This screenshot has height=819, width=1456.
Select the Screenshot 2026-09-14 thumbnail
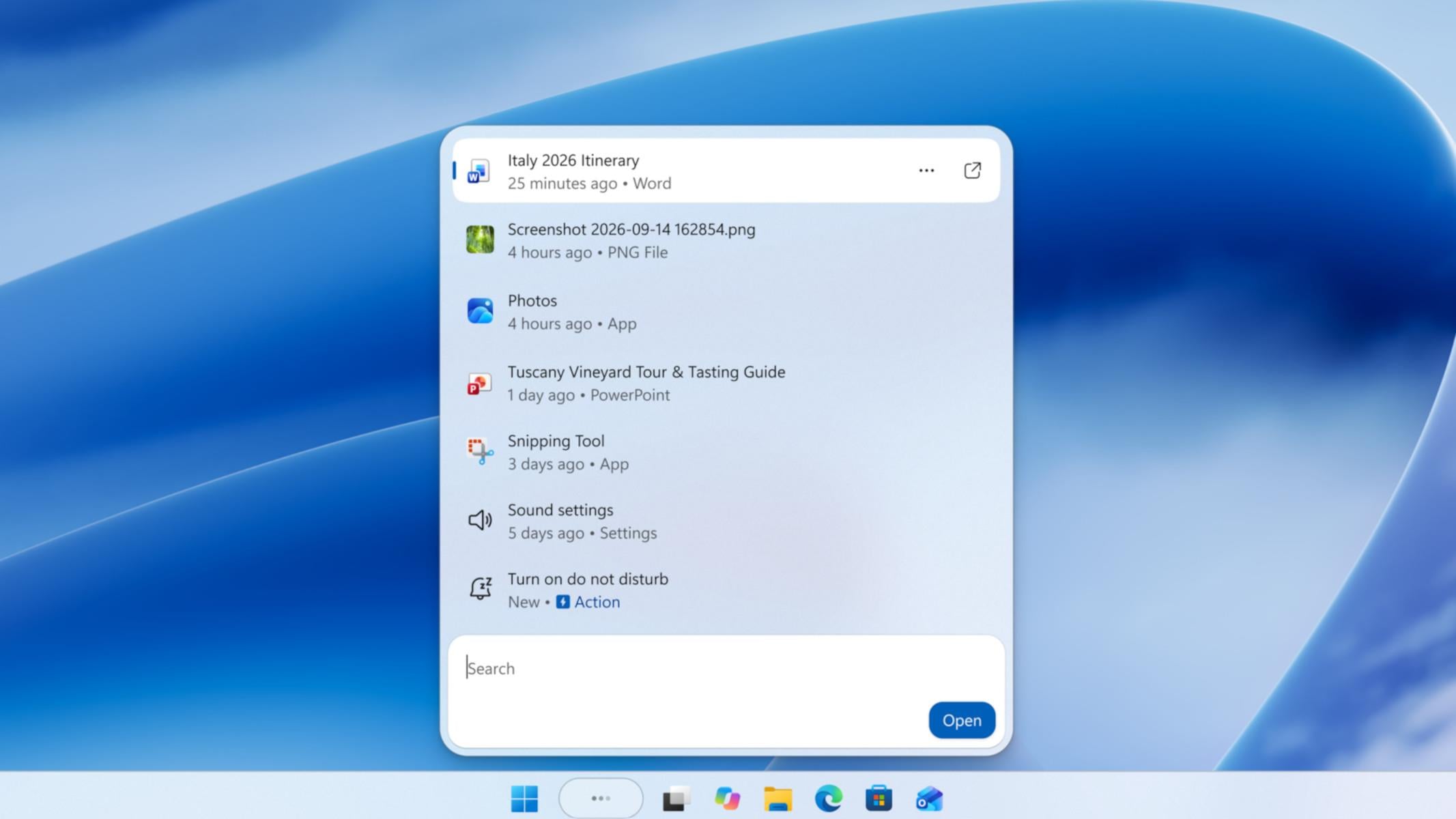[480, 240]
